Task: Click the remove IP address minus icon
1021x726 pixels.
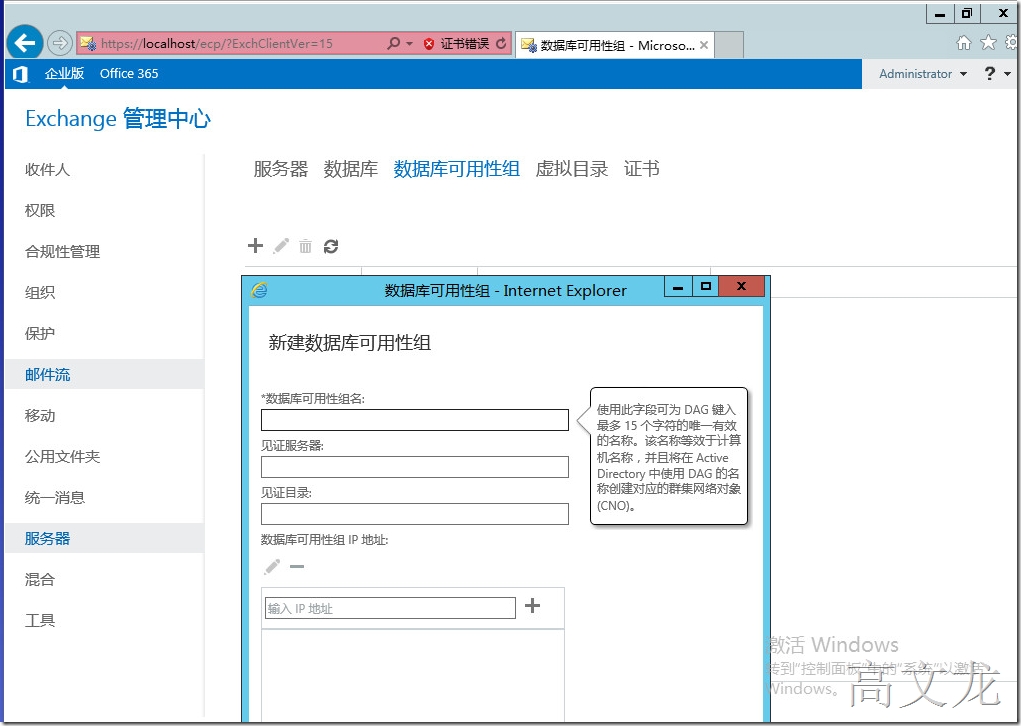Action: [297, 566]
